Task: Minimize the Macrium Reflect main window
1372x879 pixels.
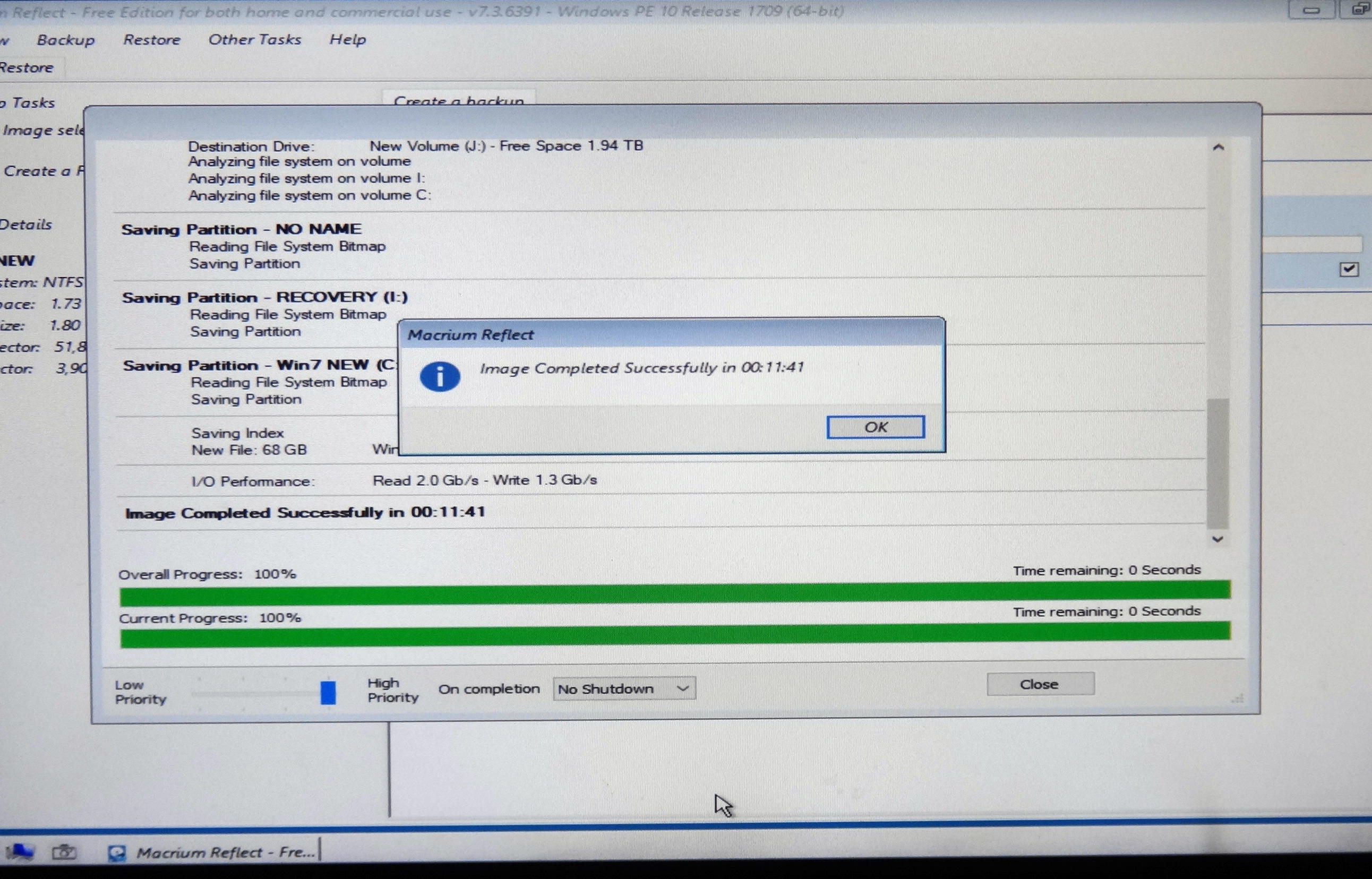Action: (1311, 10)
